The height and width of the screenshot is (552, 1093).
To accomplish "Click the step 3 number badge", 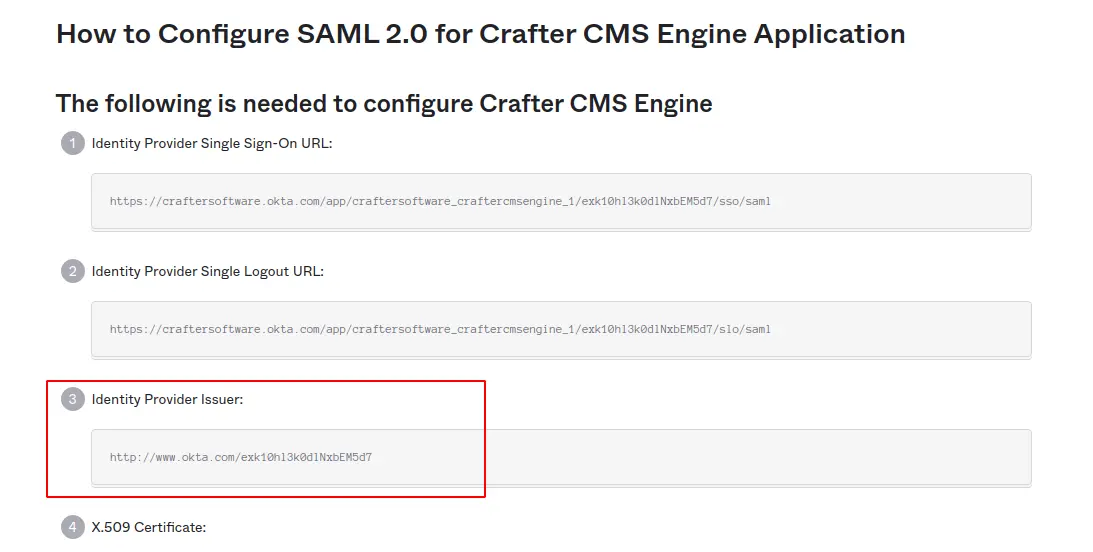I will pyautogui.click(x=73, y=399).
